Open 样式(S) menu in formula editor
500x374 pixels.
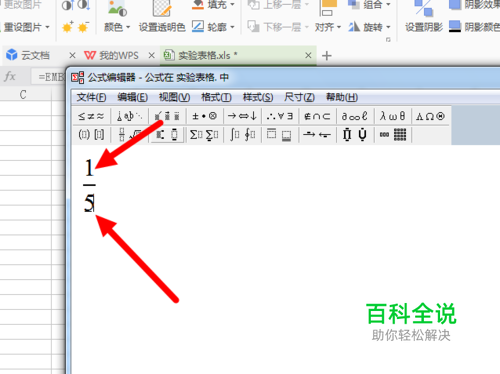point(258,97)
